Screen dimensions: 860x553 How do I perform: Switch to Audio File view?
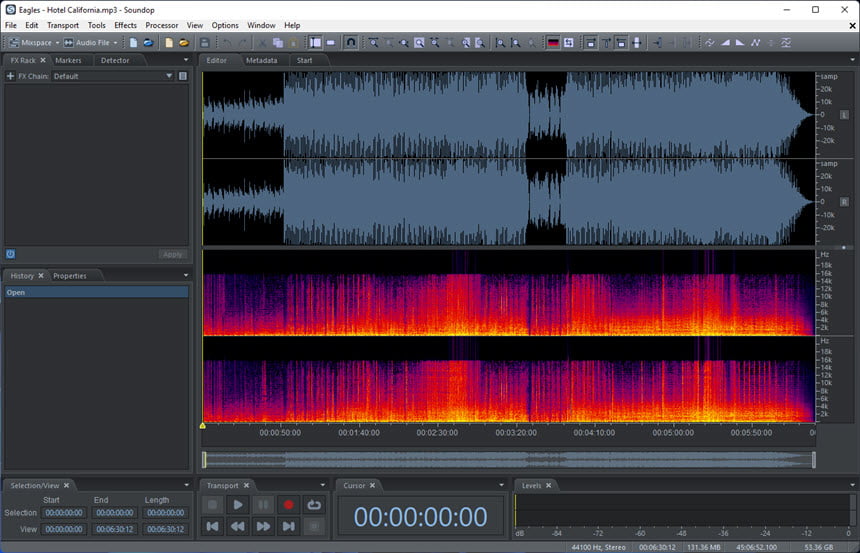(86, 42)
